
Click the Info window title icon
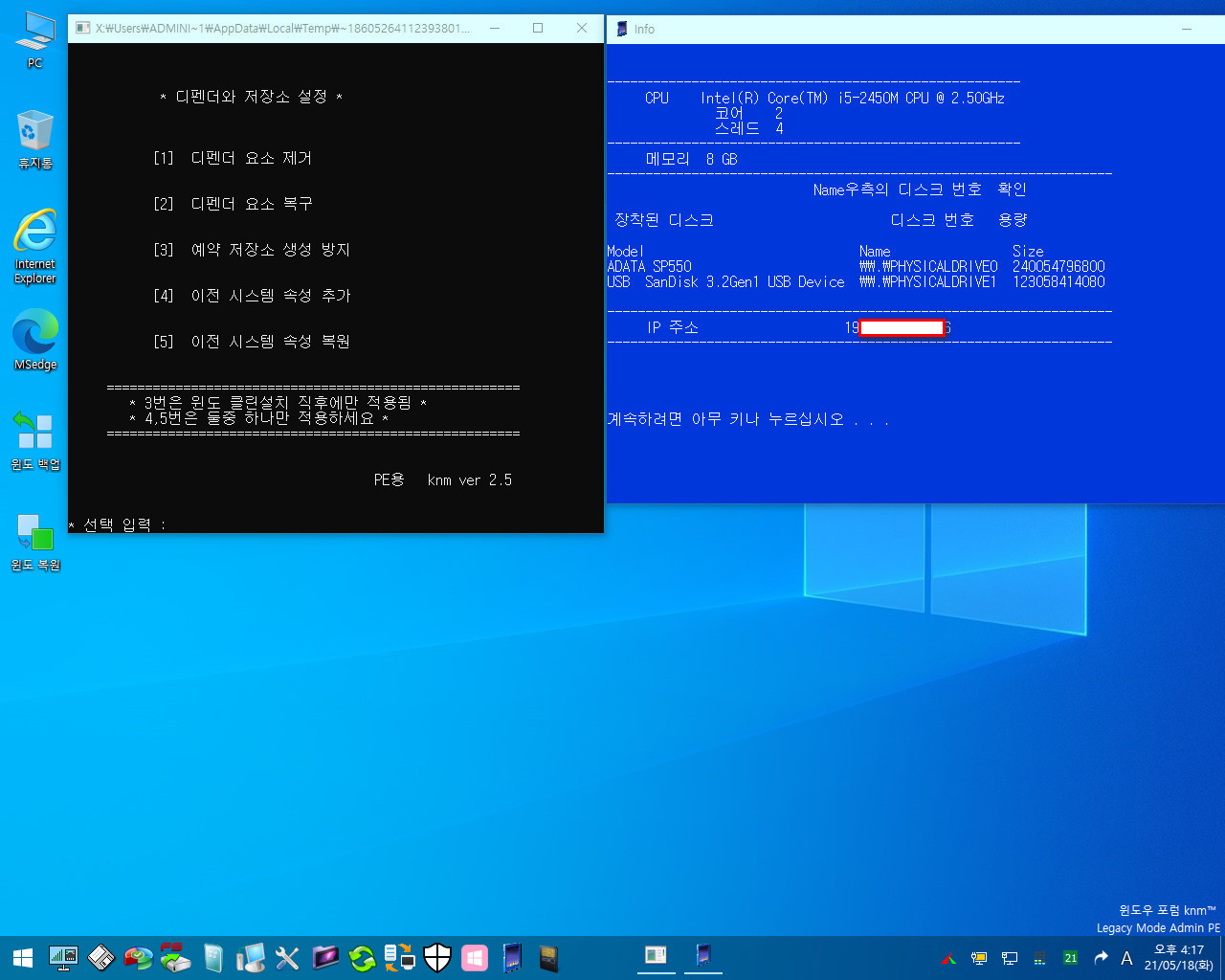pyautogui.click(x=621, y=29)
